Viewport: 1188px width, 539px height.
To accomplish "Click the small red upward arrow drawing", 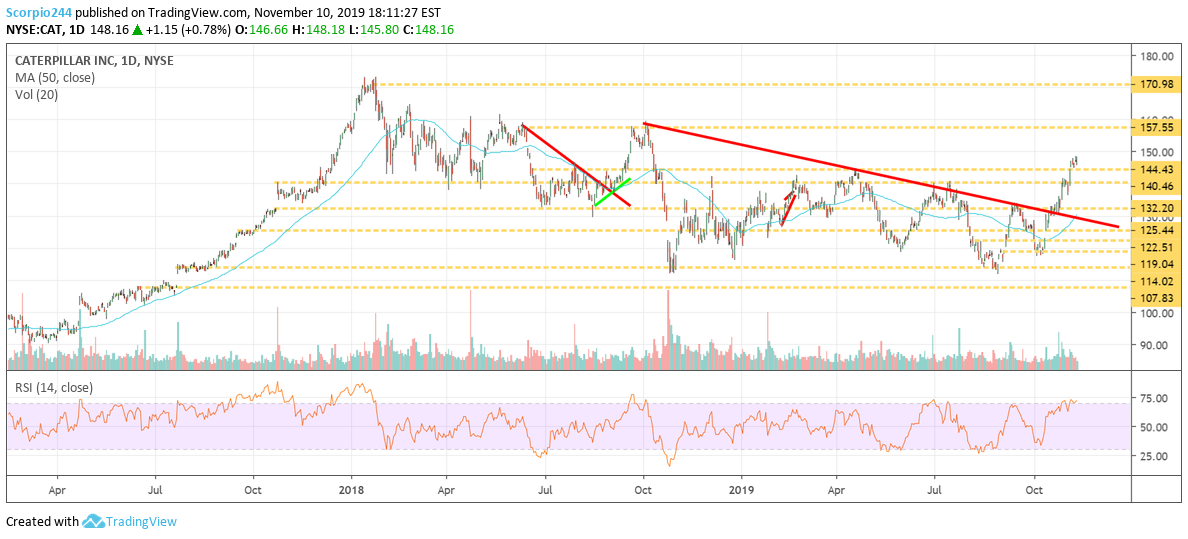I will point(787,207).
